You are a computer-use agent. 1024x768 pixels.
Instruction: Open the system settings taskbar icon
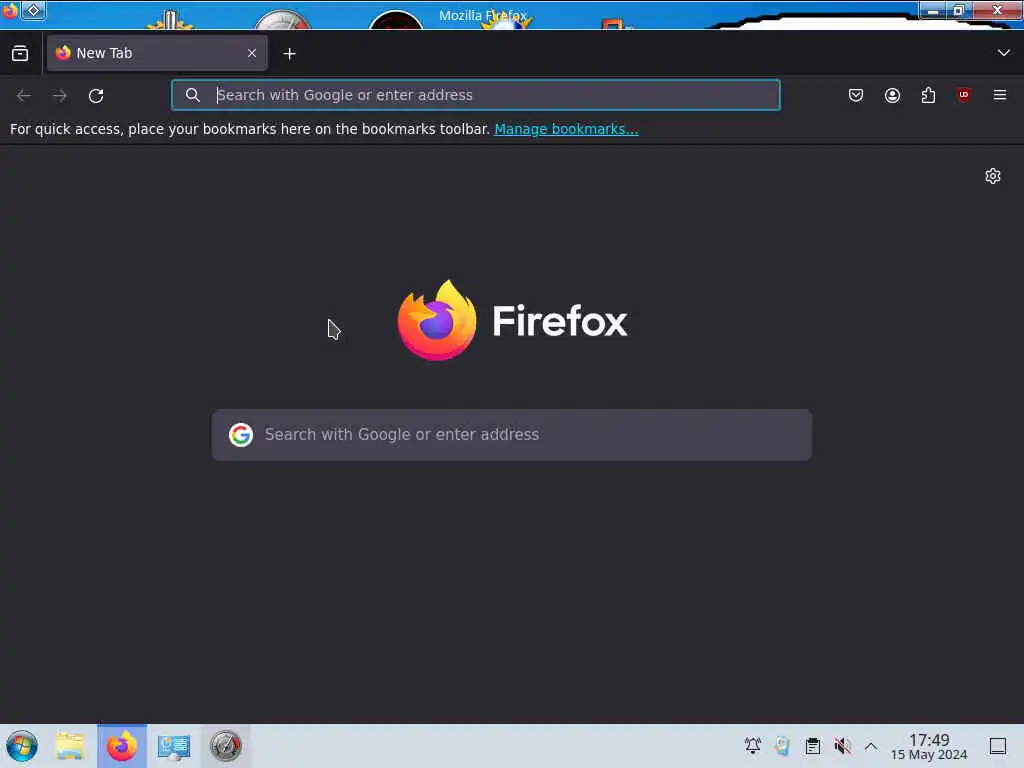[174, 746]
